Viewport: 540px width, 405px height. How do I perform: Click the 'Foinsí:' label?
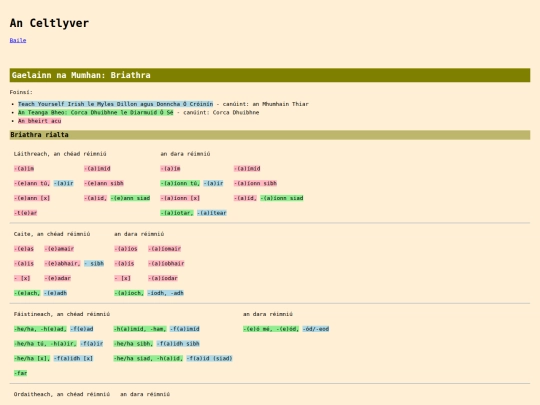pos(21,92)
